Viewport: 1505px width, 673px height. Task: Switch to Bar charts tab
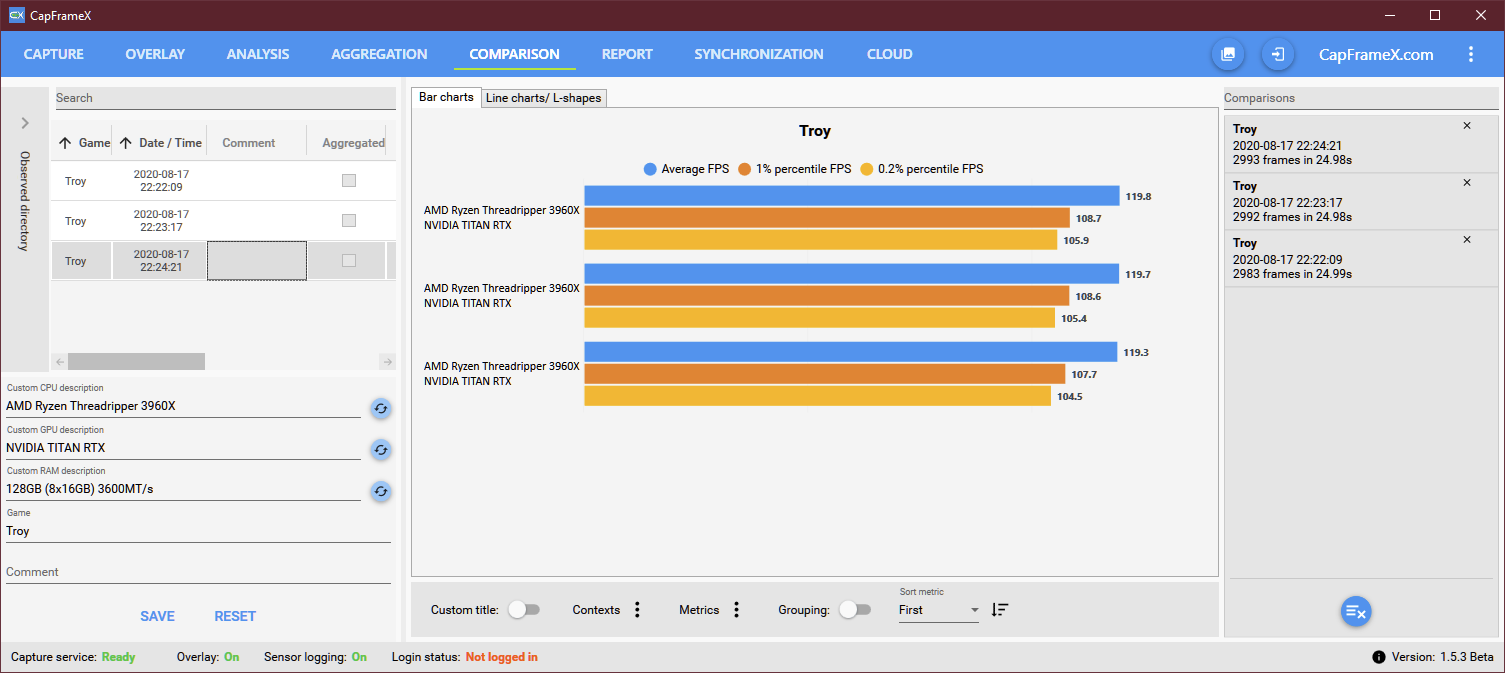coord(446,97)
